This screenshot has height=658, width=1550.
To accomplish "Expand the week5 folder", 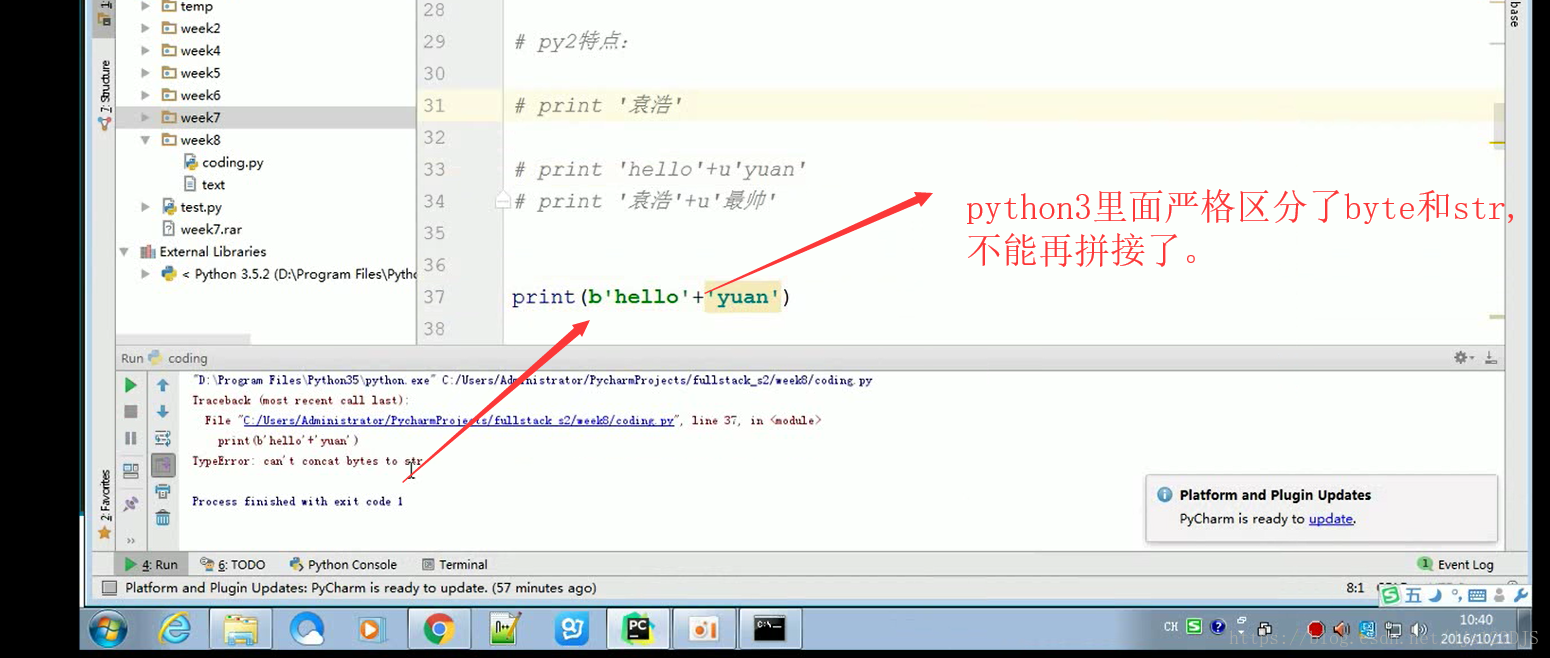I will [146, 73].
